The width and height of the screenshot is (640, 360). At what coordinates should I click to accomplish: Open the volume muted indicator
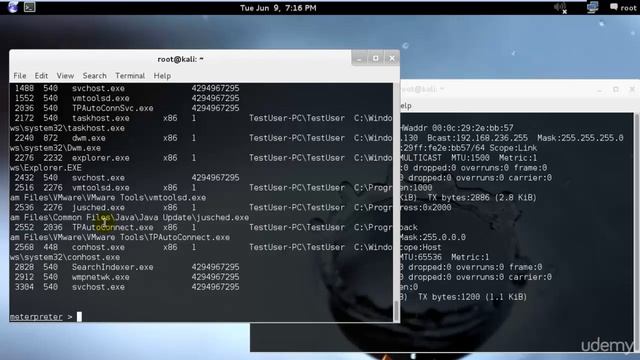(560, 7)
